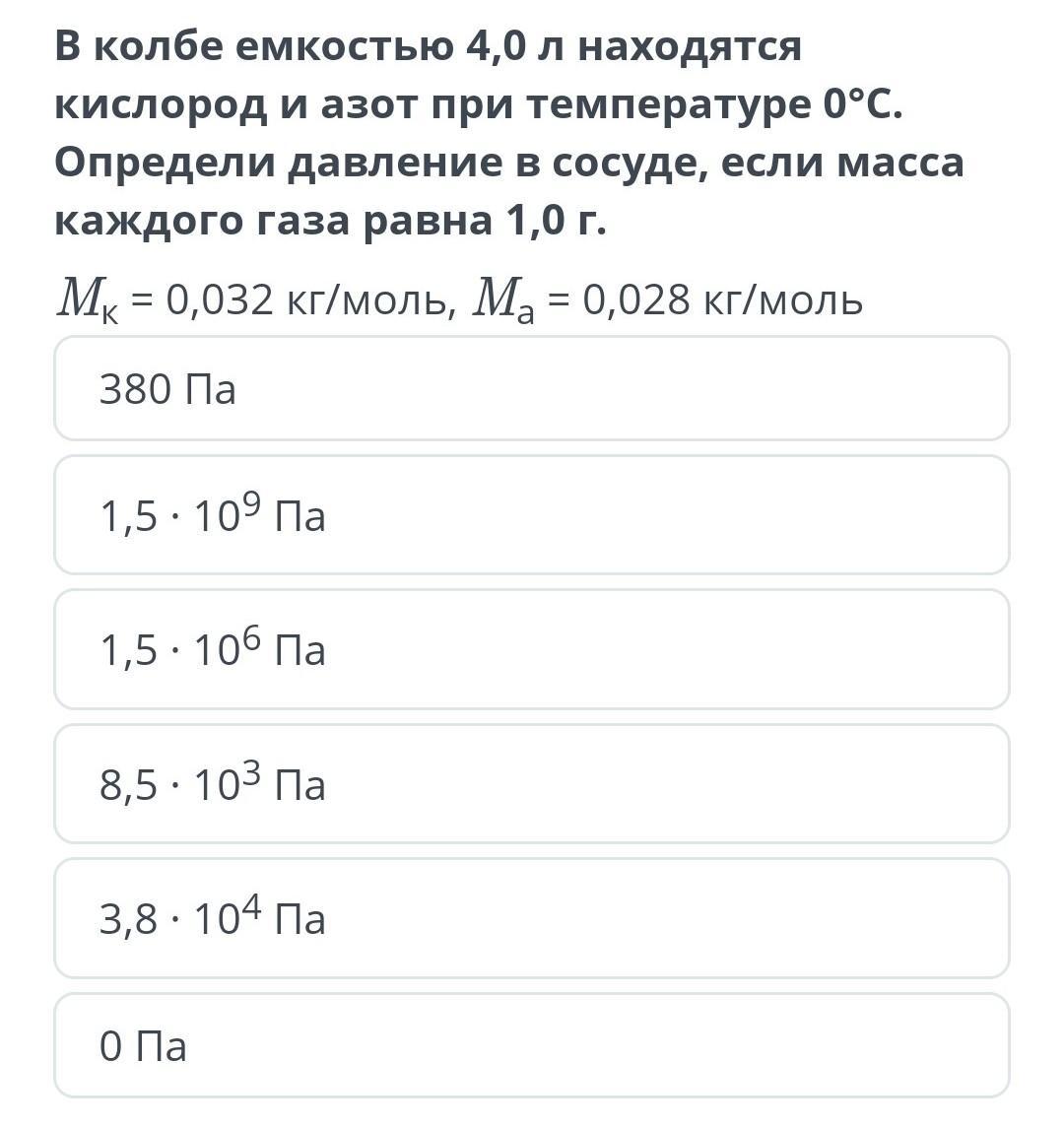
Task: Click the temperature value '0°C'
Action: tap(862, 104)
